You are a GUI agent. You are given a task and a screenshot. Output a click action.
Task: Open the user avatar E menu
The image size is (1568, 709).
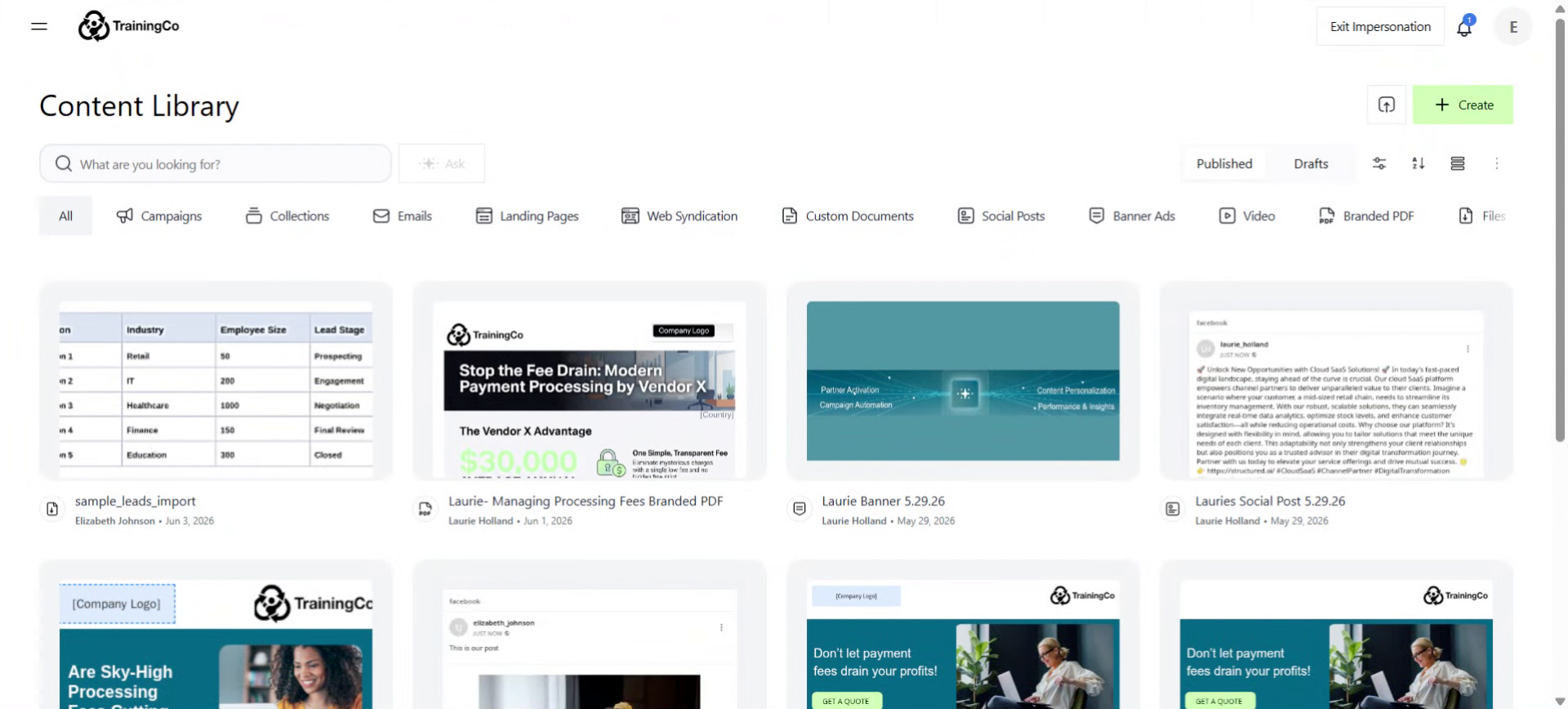(x=1513, y=27)
